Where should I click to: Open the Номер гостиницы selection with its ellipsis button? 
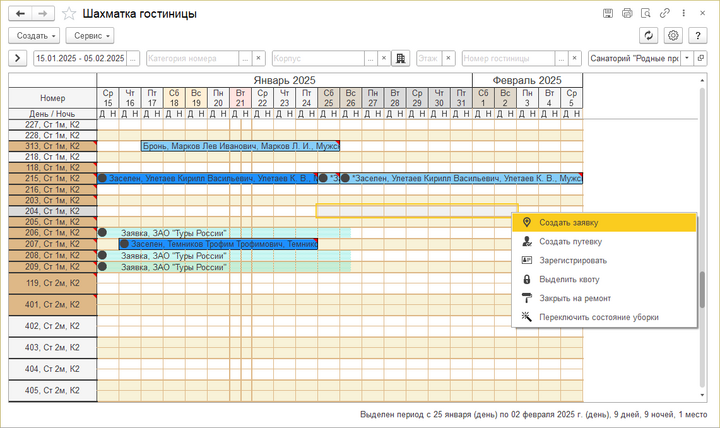click(x=561, y=58)
